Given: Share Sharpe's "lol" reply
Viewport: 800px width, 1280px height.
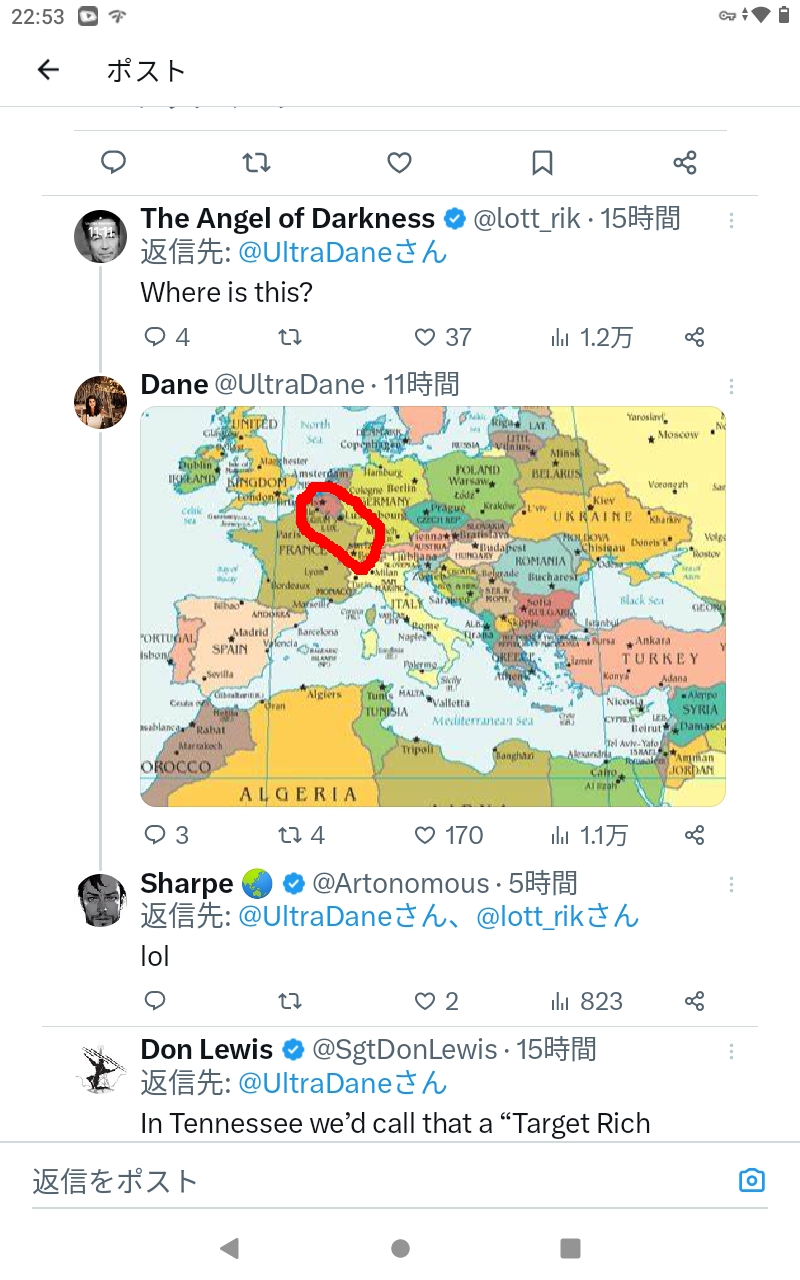Looking at the screenshot, I should (x=695, y=1001).
